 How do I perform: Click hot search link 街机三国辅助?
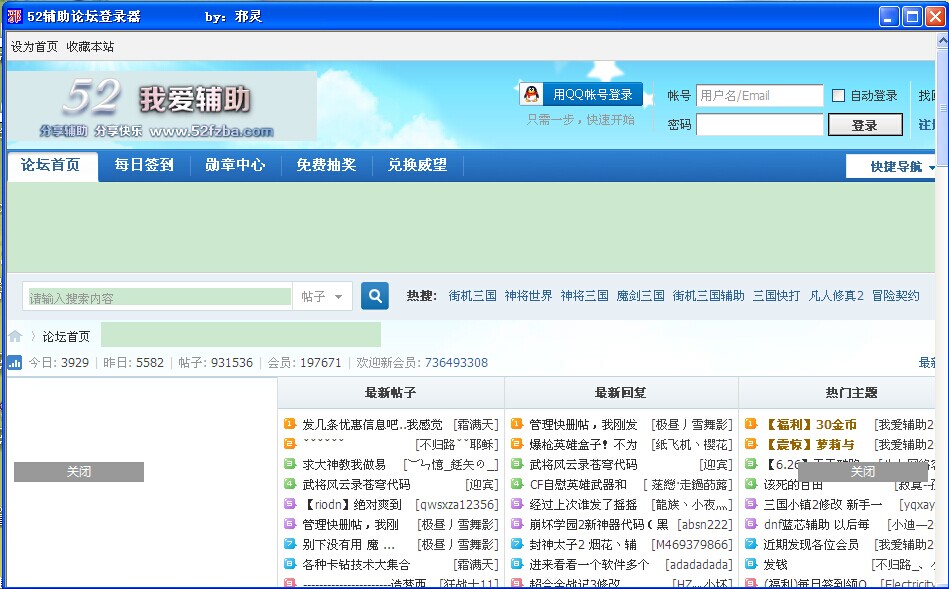[708, 295]
